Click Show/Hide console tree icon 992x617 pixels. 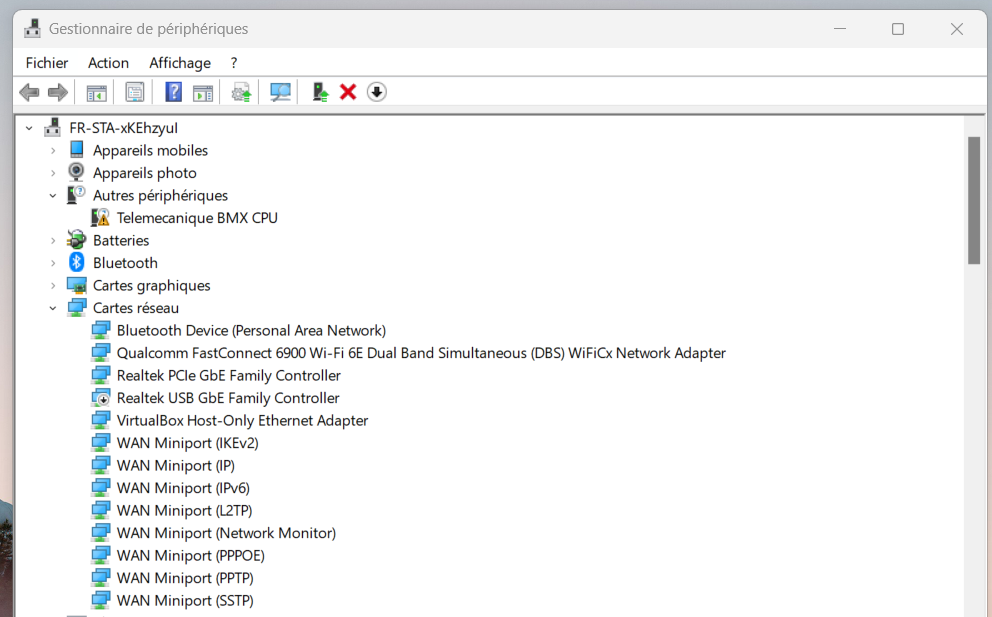[x=96, y=92]
